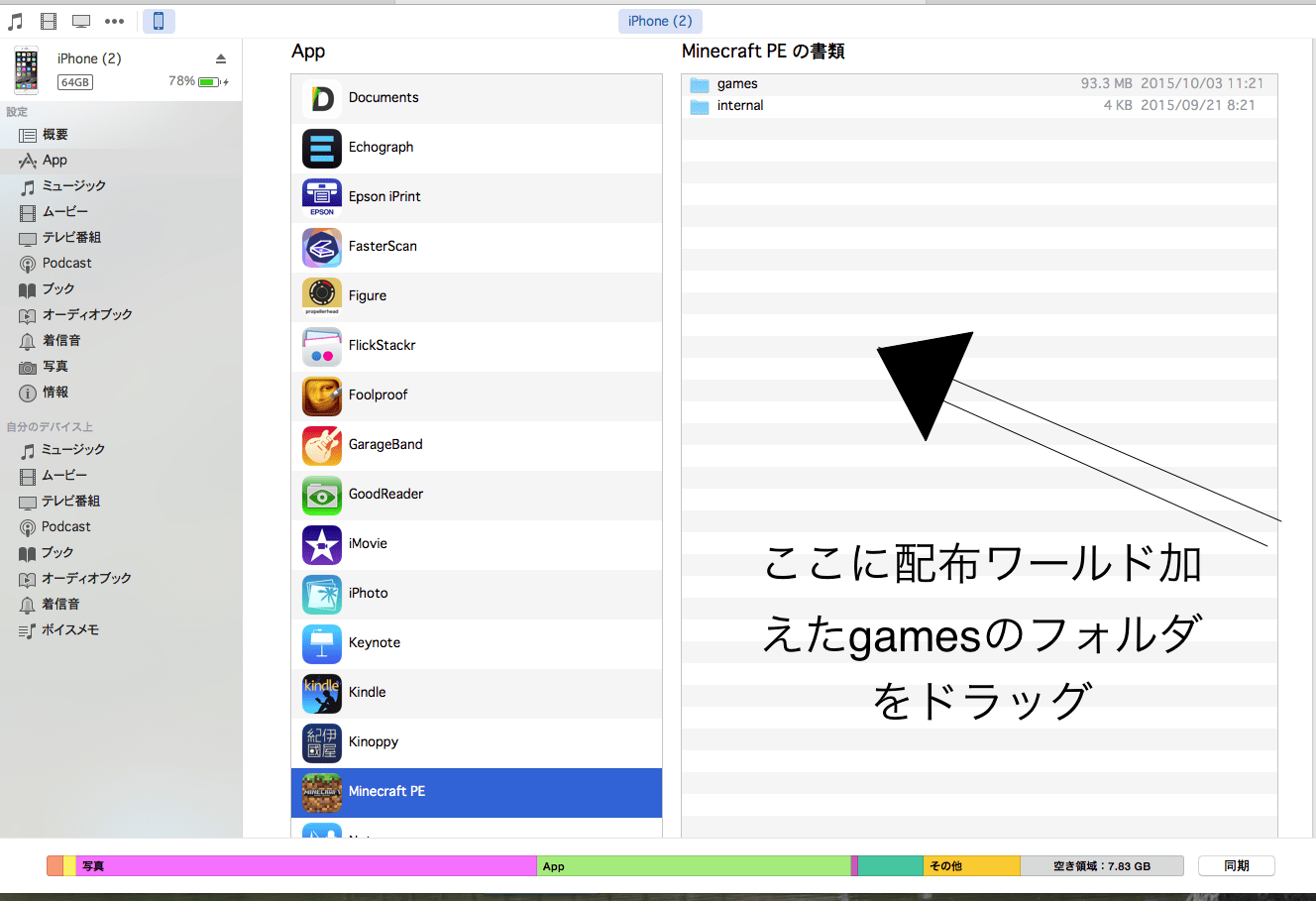Select the Documents app icon

point(322,98)
